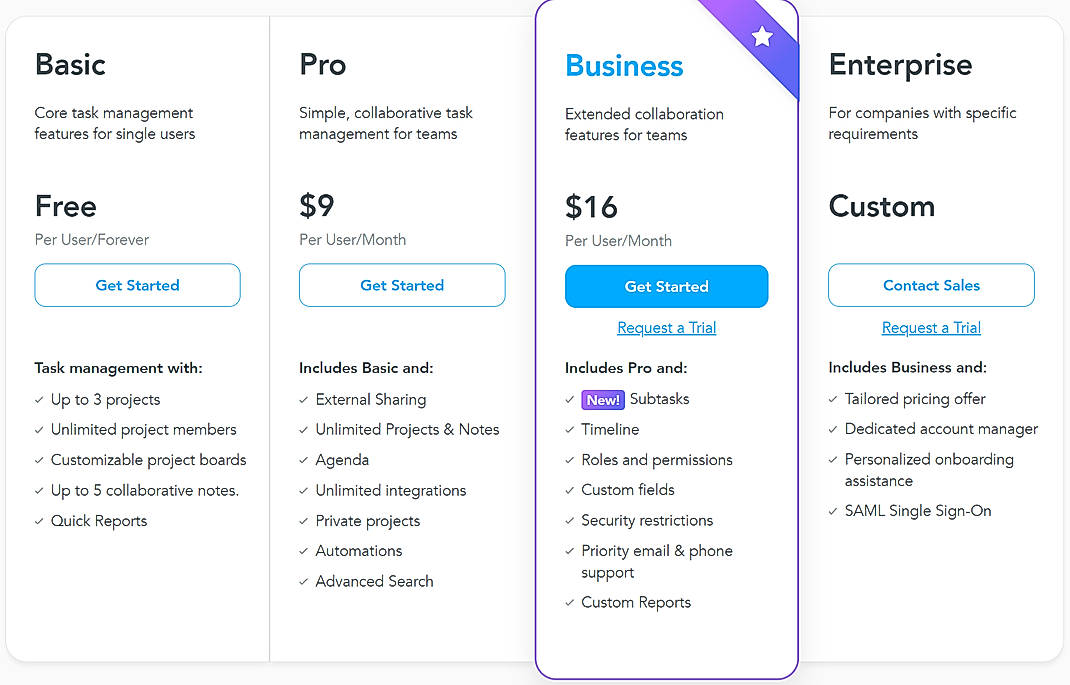Choose Get Started on Business plan
The width and height of the screenshot is (1070, 685).
(666, 286)
